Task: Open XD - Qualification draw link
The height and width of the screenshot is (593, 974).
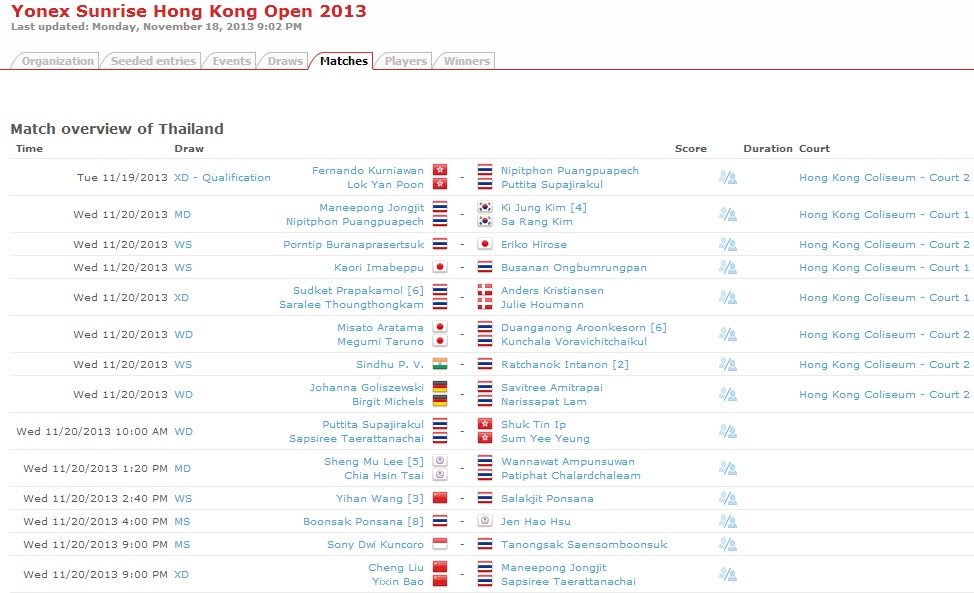Action: click(222, 178)
